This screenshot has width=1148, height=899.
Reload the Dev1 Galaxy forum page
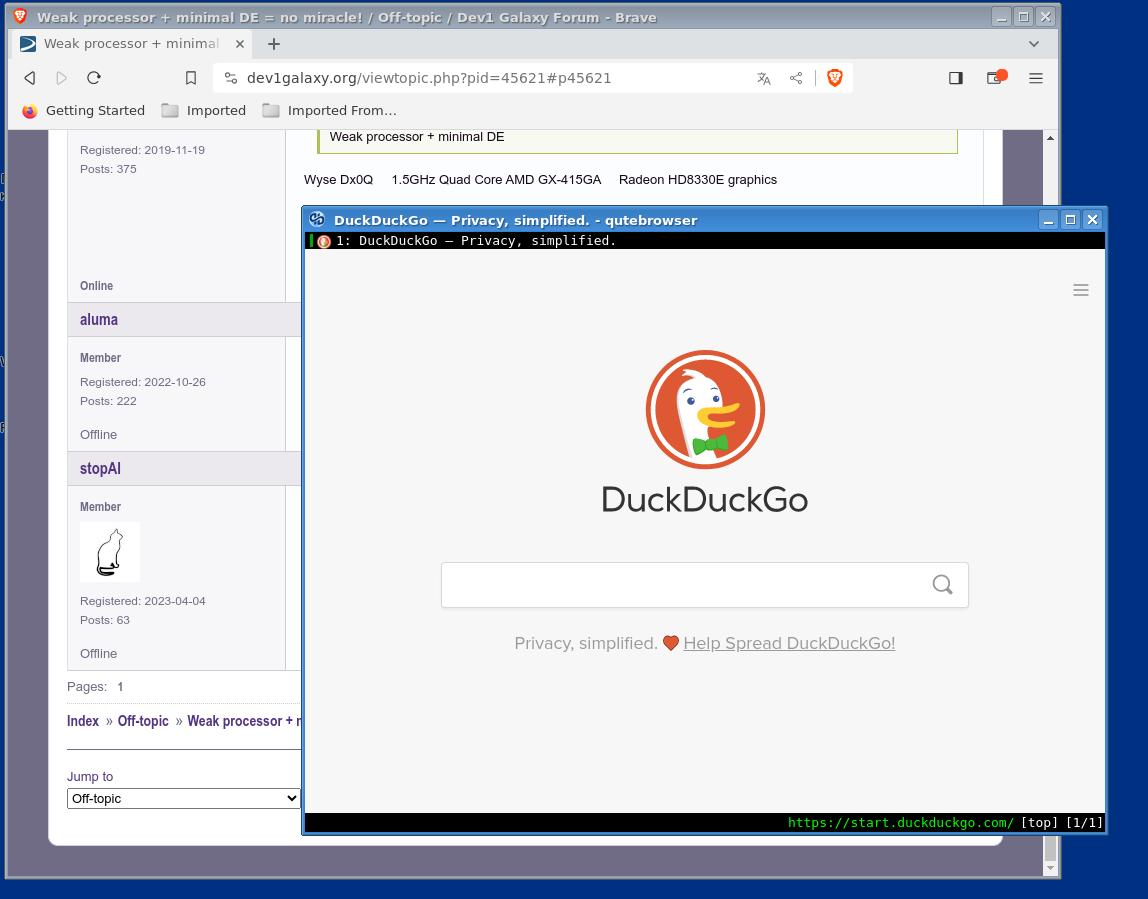point(94,78)
